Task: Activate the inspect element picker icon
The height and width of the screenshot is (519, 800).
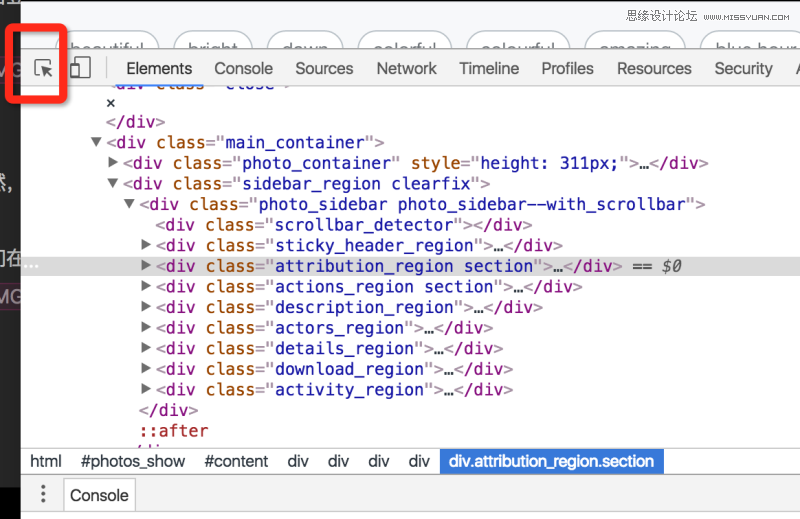Action: (43, 68)
